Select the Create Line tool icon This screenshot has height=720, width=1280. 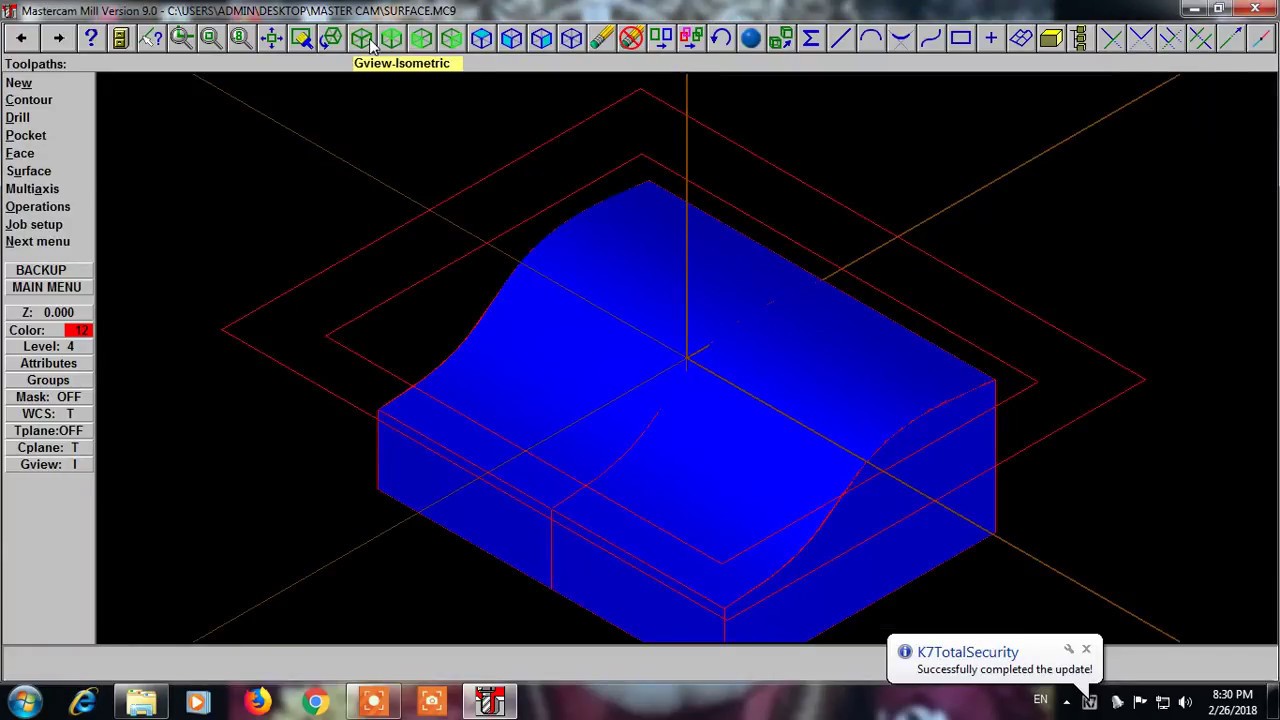[841, 38]
